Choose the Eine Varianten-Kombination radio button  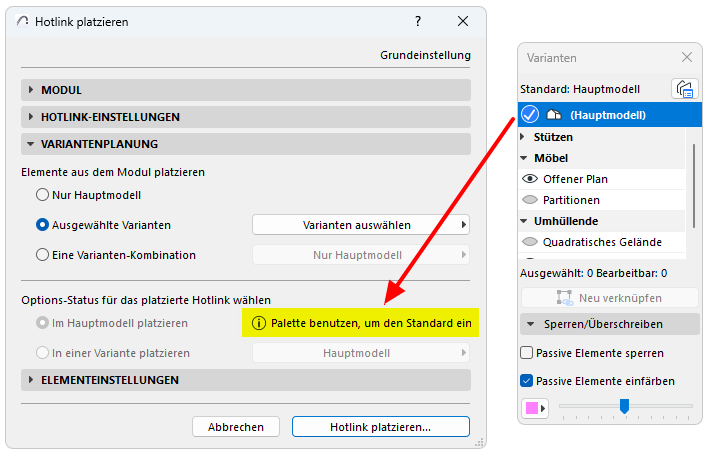[43, 255]
